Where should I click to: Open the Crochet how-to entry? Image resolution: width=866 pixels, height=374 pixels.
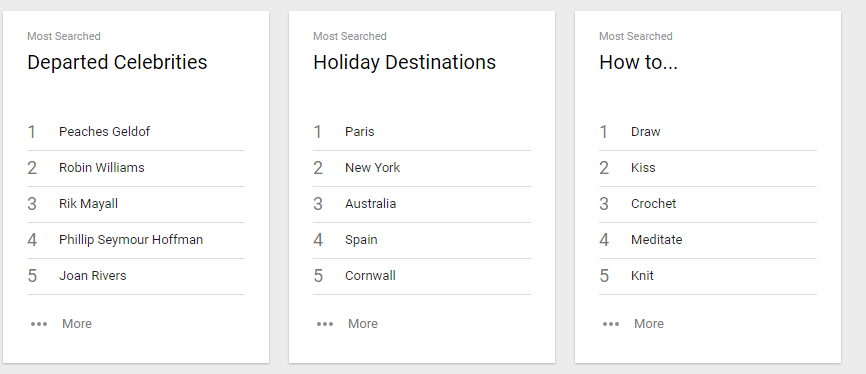point(708,204)
